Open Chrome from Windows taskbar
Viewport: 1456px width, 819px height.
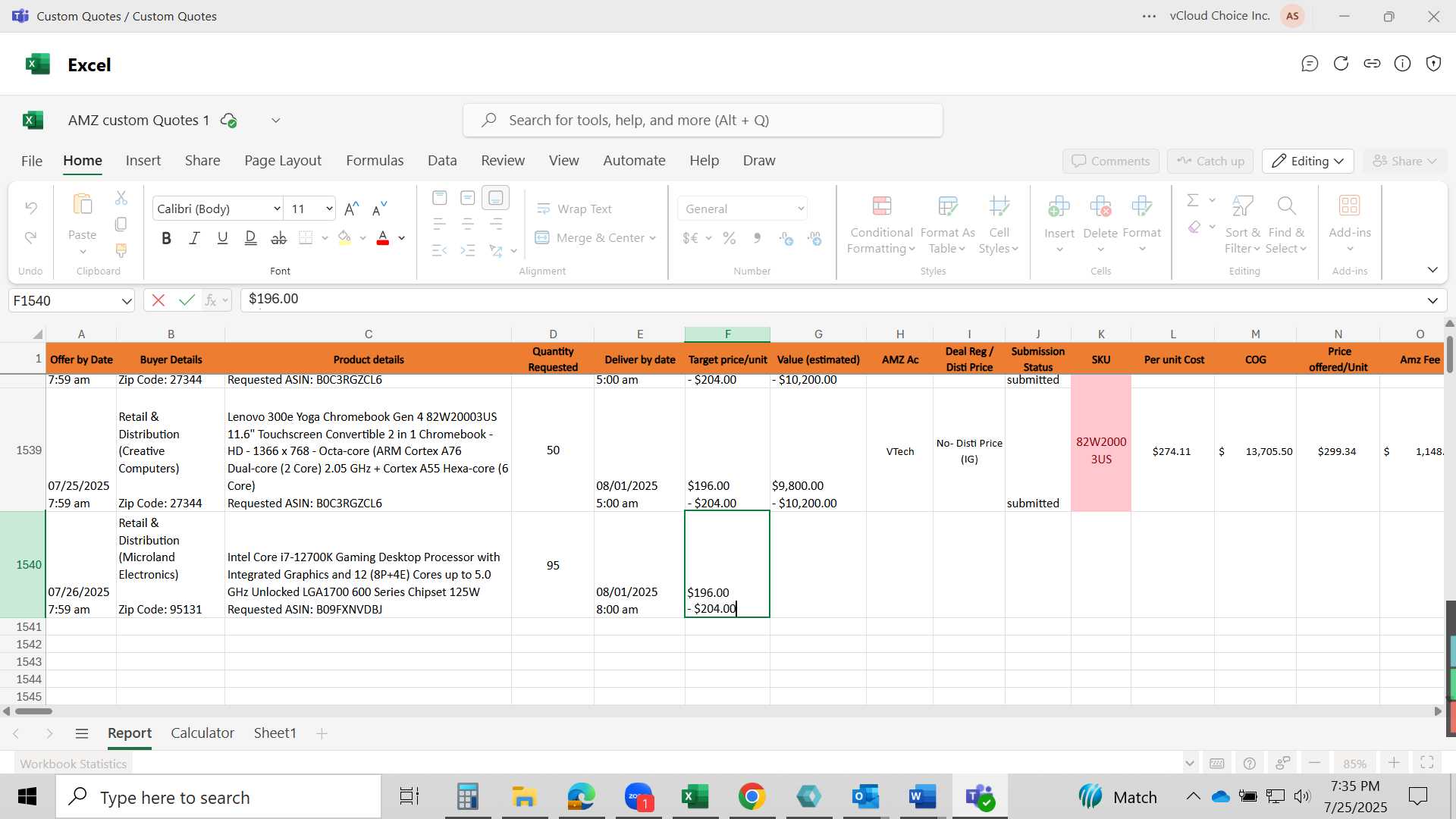752,797
